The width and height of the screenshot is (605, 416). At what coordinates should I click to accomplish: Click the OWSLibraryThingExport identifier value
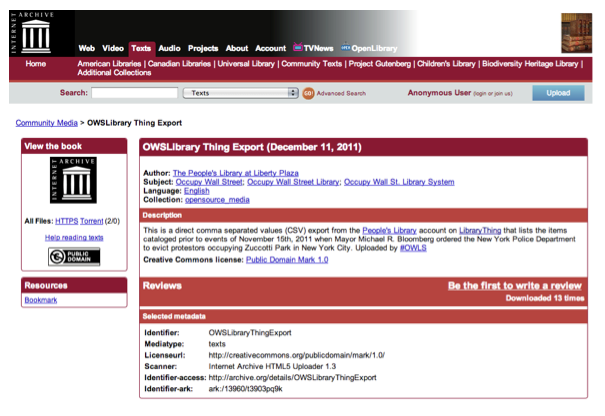[x=250, y=333]
